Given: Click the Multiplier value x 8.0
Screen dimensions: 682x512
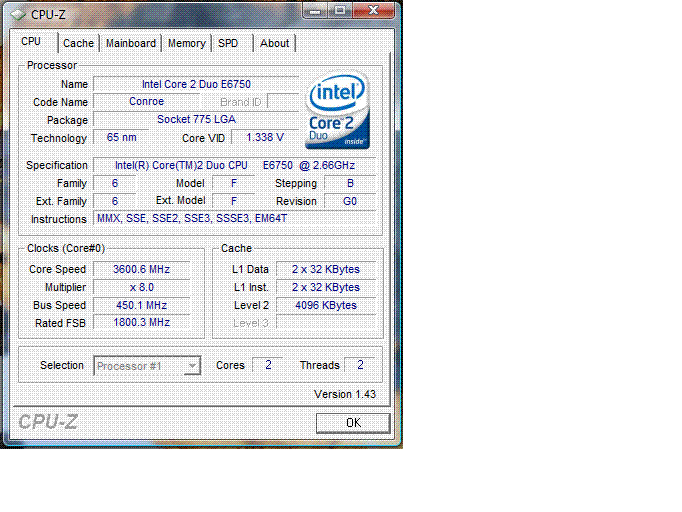Looking at the screenshot, I should point(142,287).
